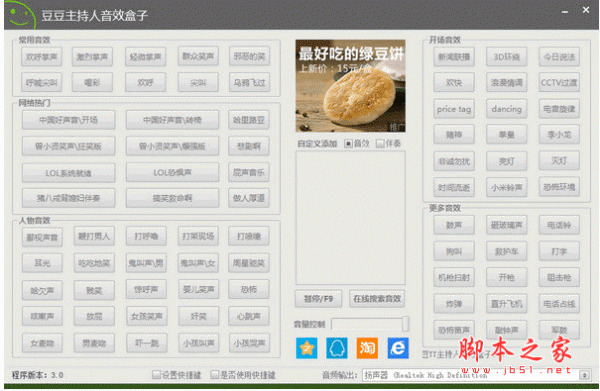Play the 婴儿笑声 baby laugh
Viewport: 600px width, 391px height.
point(198,289)
